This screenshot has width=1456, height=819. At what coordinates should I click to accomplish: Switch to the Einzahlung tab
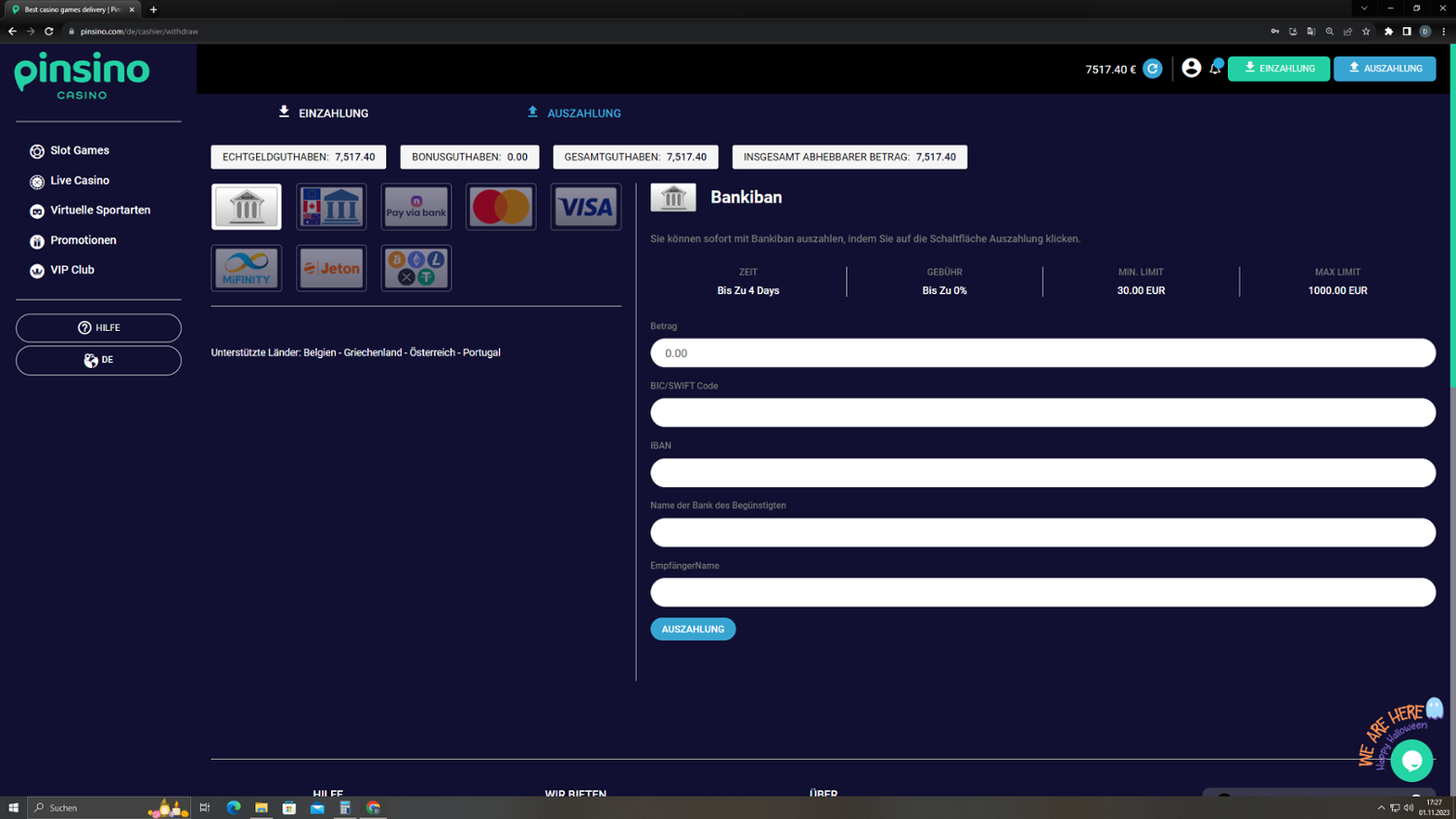coord(323,114)
